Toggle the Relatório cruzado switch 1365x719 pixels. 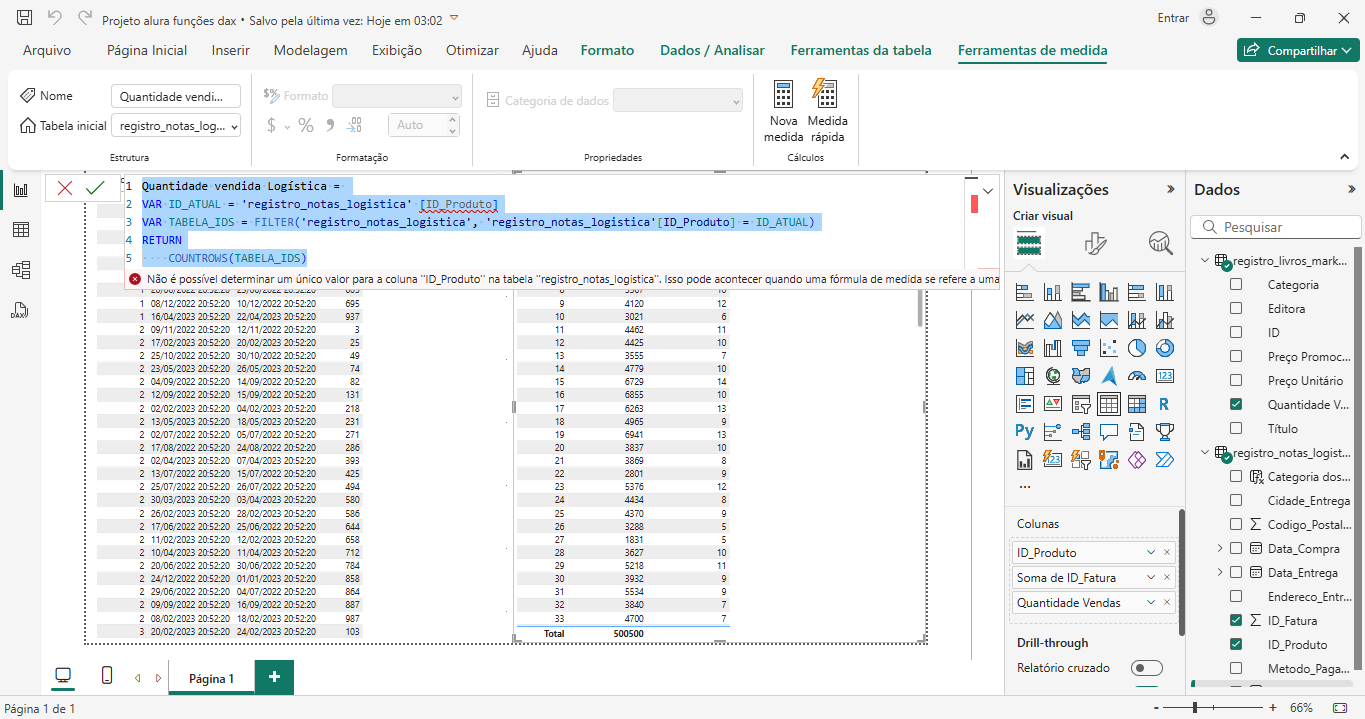[1146, 668]
